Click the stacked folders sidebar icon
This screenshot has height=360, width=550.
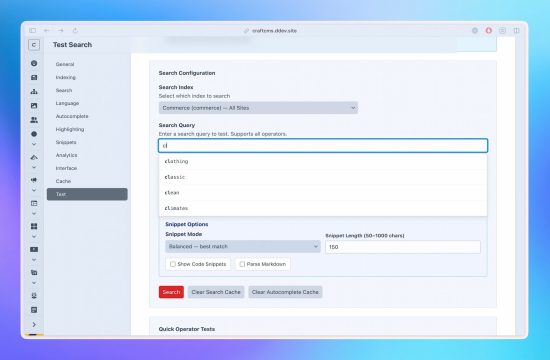click(34, 273)
